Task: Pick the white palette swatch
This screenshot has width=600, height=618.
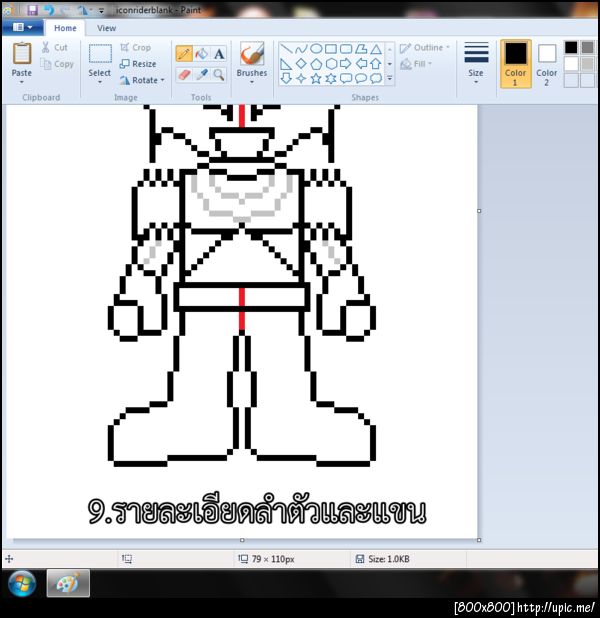Action: pyautogui.click(x=571, y=63)
